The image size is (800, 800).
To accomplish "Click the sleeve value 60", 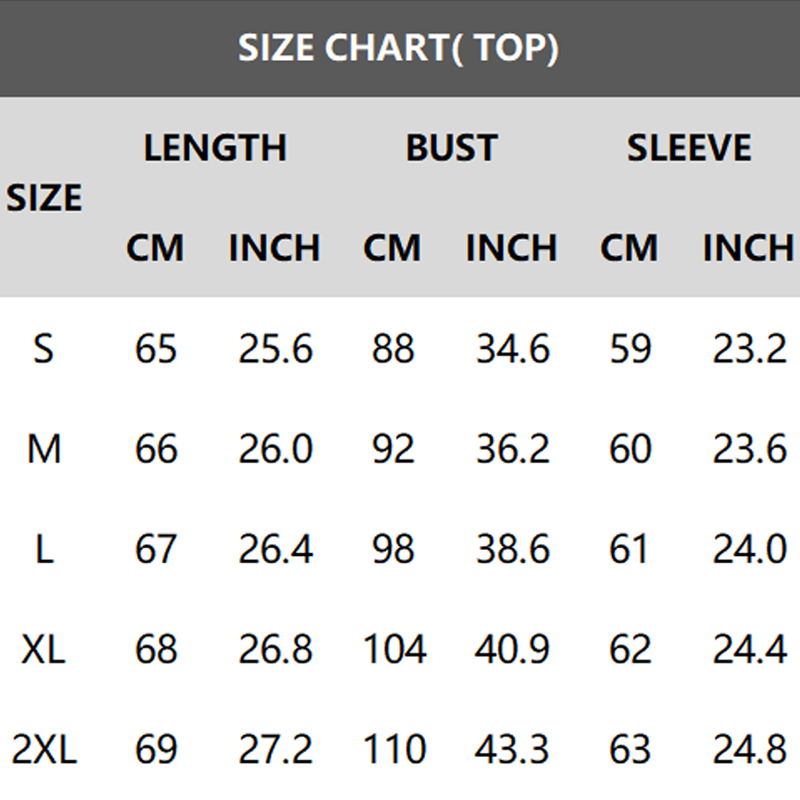I will [x=630, y=449].
